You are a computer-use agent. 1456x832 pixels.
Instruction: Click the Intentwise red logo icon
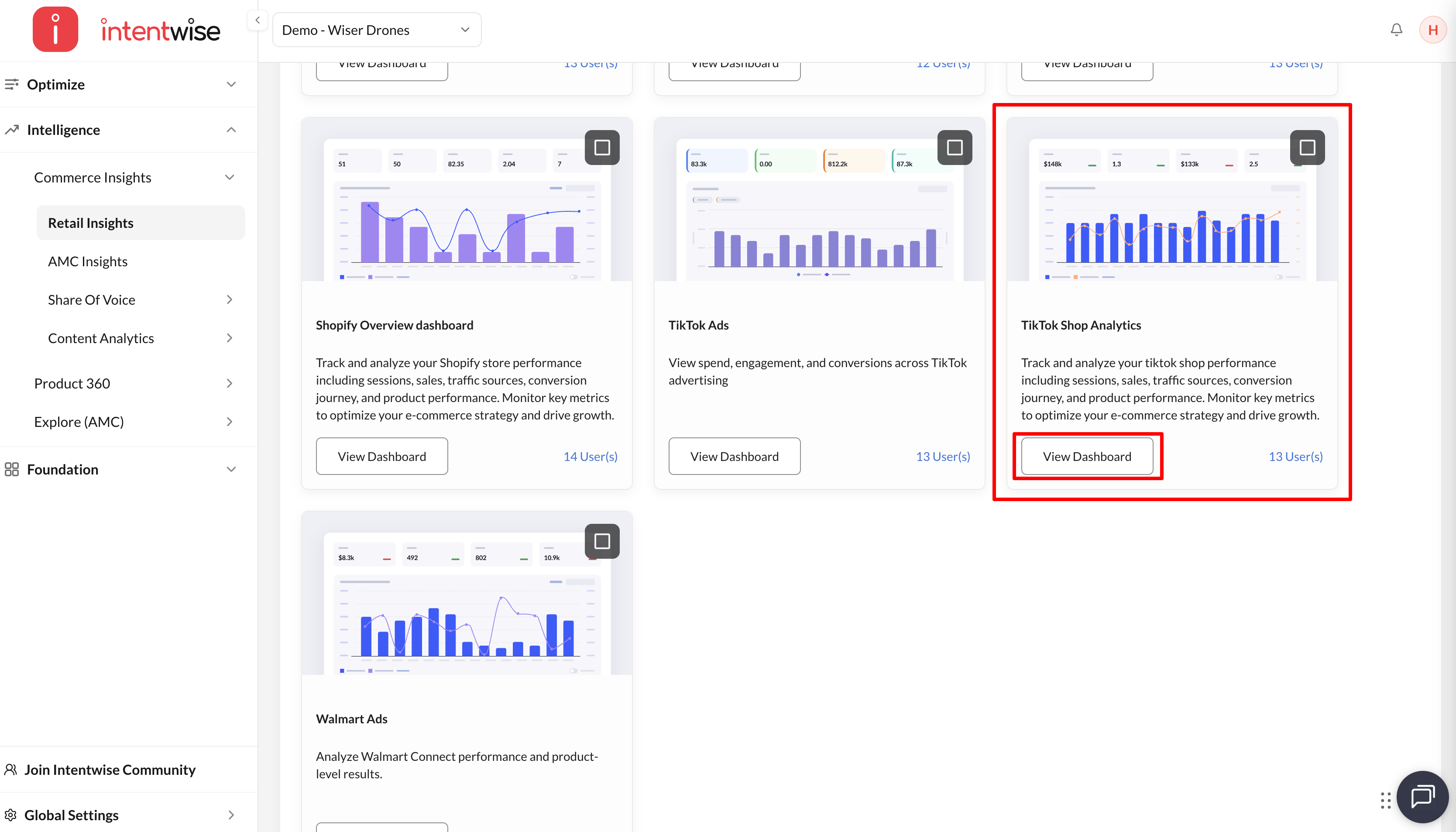pyautogui.click(x=55, y=29)
